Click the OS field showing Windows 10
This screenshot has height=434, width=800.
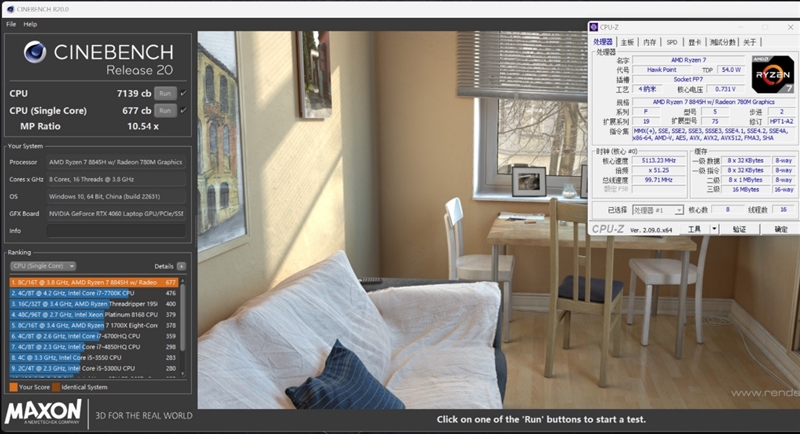116,196
